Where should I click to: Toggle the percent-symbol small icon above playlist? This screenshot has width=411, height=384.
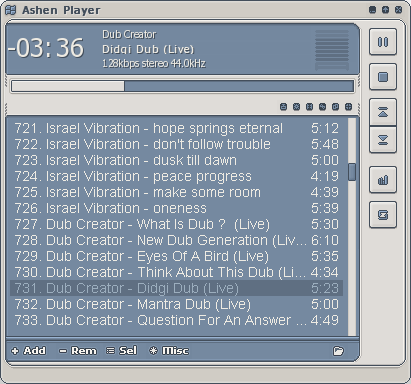click(322, 107)
